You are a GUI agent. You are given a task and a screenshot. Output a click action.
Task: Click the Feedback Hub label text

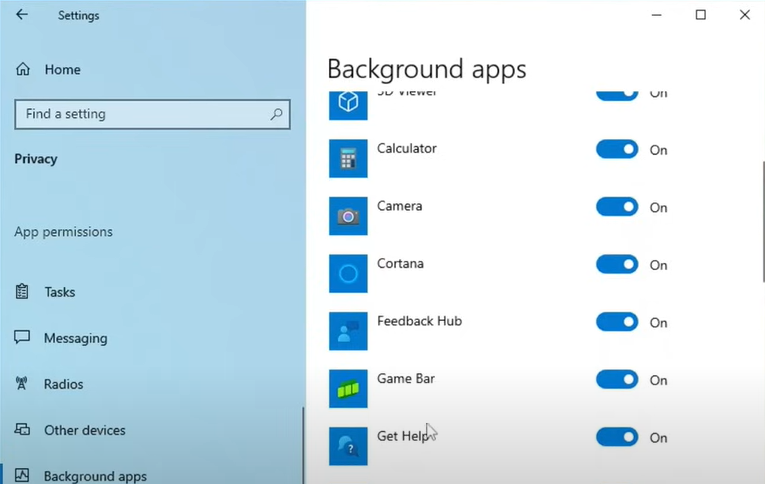(x=420, y=321)
